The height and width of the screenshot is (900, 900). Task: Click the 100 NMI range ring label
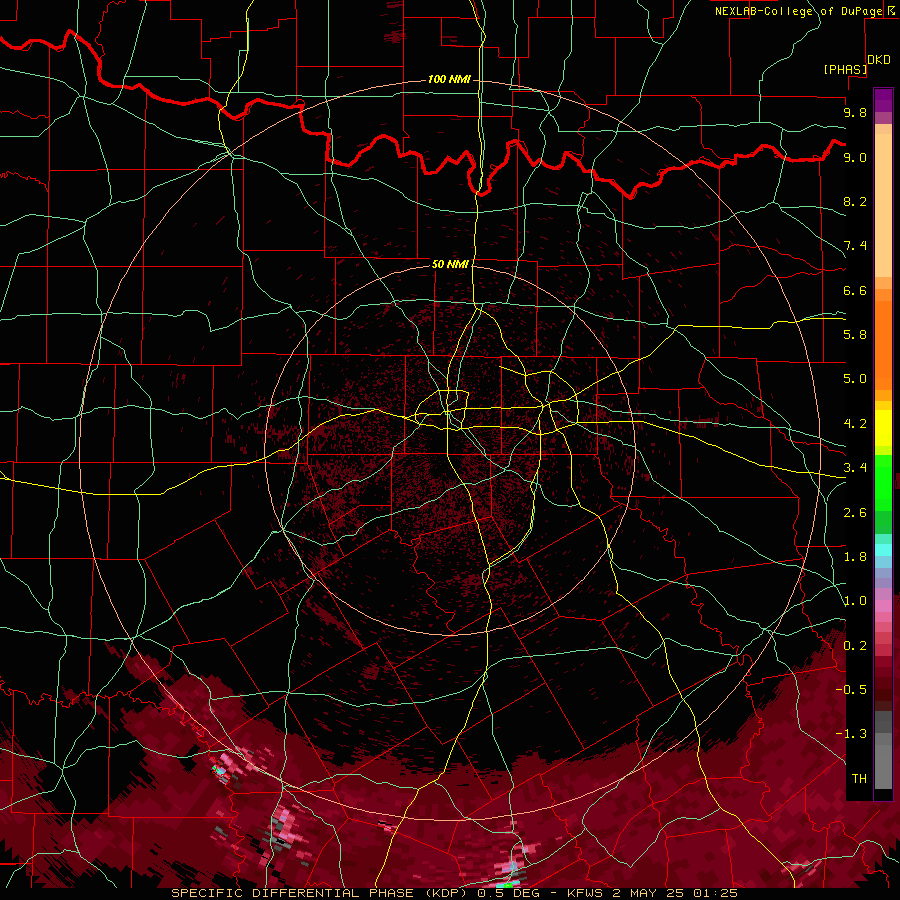click(449, 79)
